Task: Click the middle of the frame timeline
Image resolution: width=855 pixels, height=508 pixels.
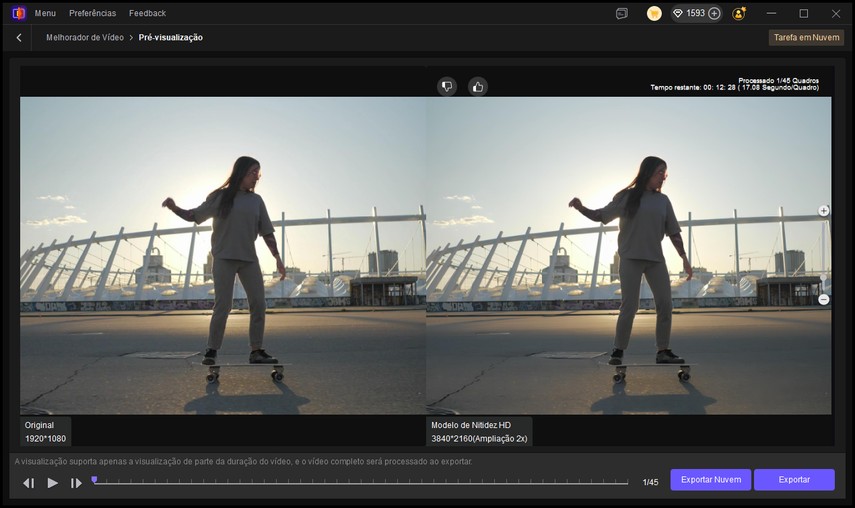Action: click(360, 482)
